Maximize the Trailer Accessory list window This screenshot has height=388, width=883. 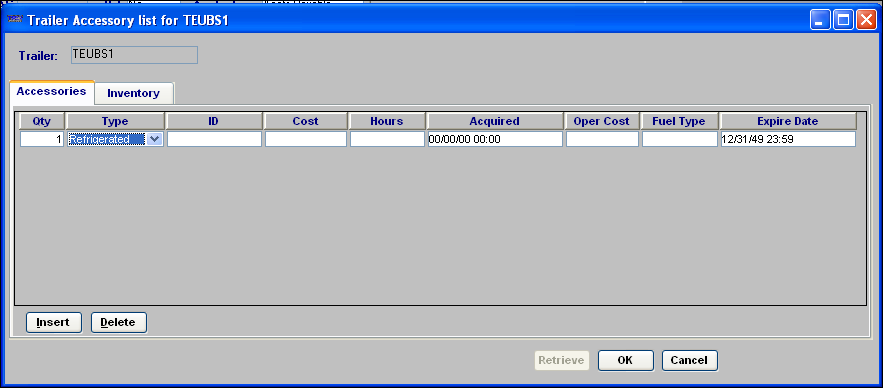pyautogui.click(x=843, y=21)
